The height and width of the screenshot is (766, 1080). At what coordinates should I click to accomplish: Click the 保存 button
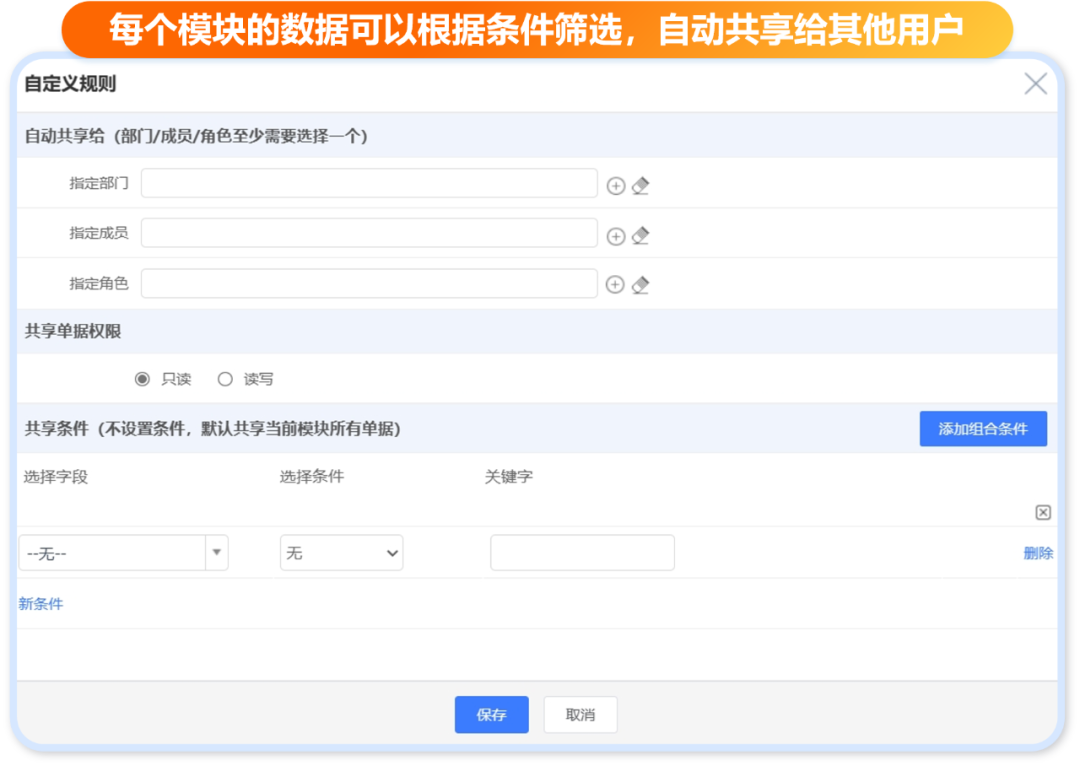pyautogui.click(x=491, y=715)
